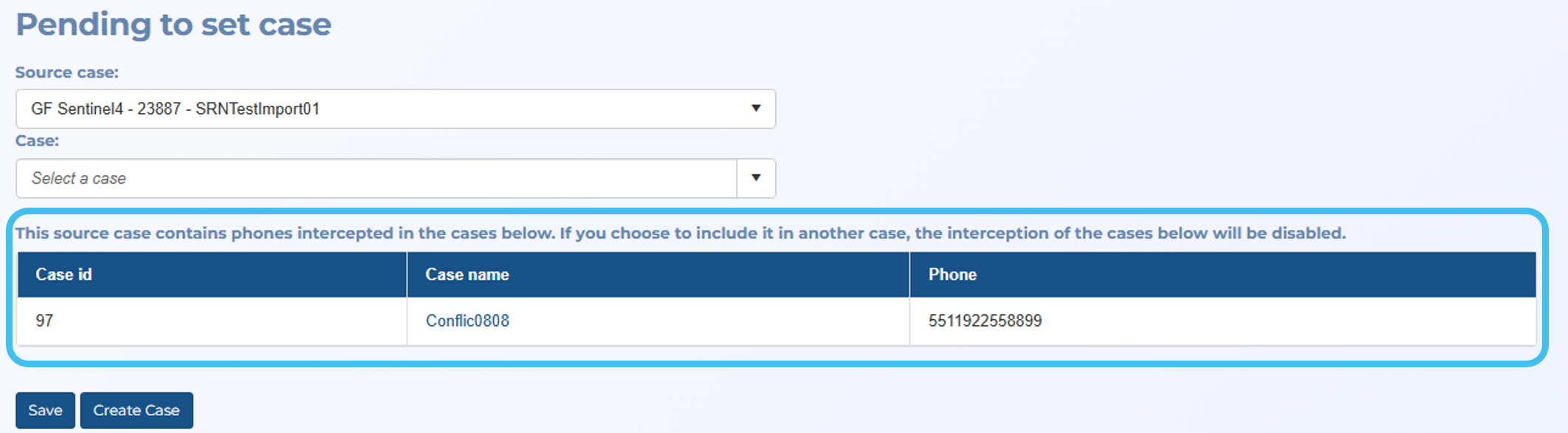This screenshot has height=433, width=1568.
Task: Click the 'Case:' field label
Action: [x=37, y=140]
